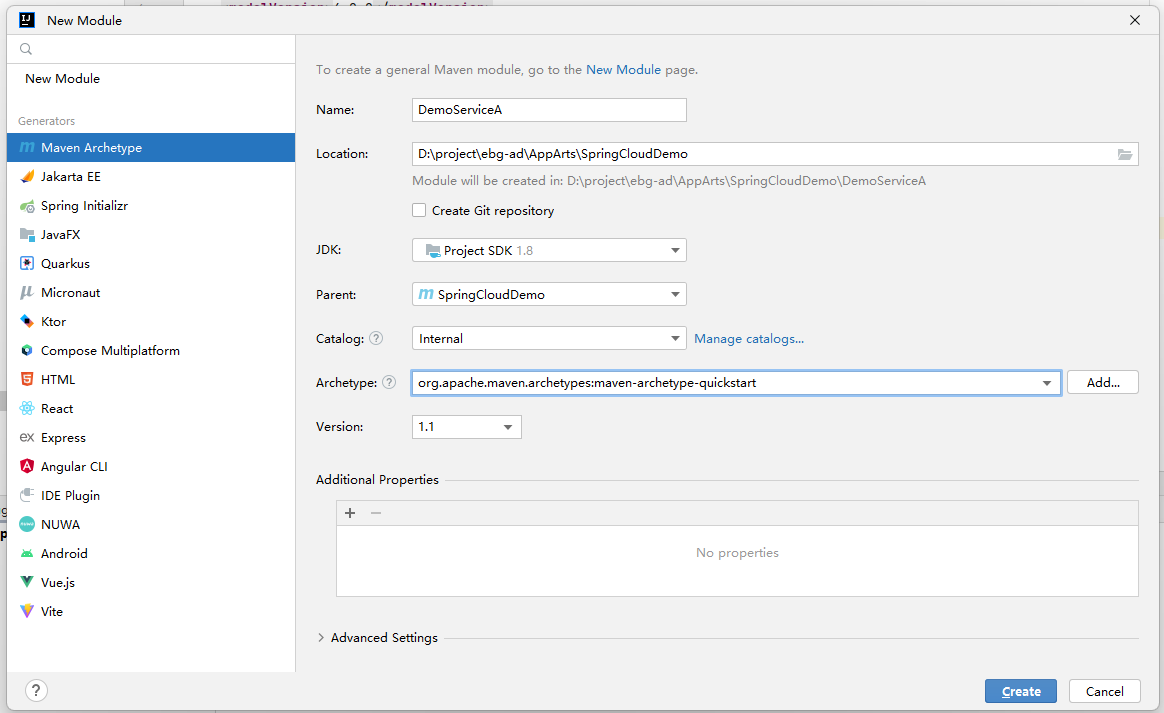Open the JDK dropdown
The height and width of the screenshot is (713, 1164).
tap(549, 251)
